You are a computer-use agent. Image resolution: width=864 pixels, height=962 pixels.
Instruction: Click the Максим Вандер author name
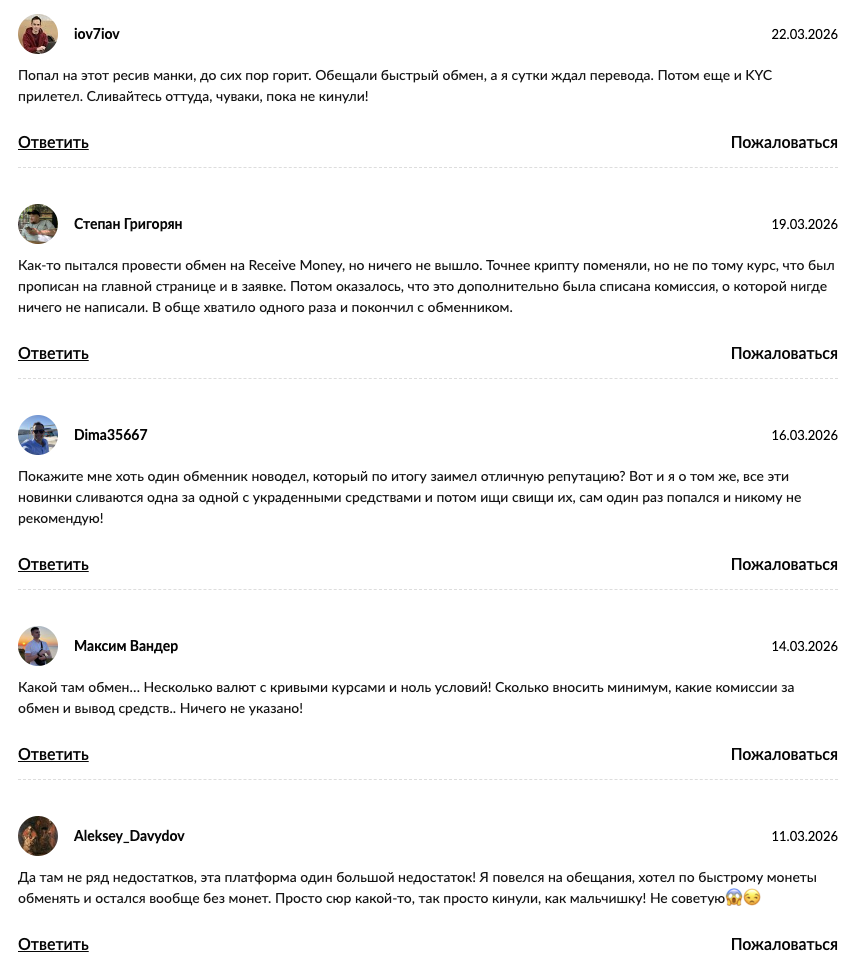126,646
